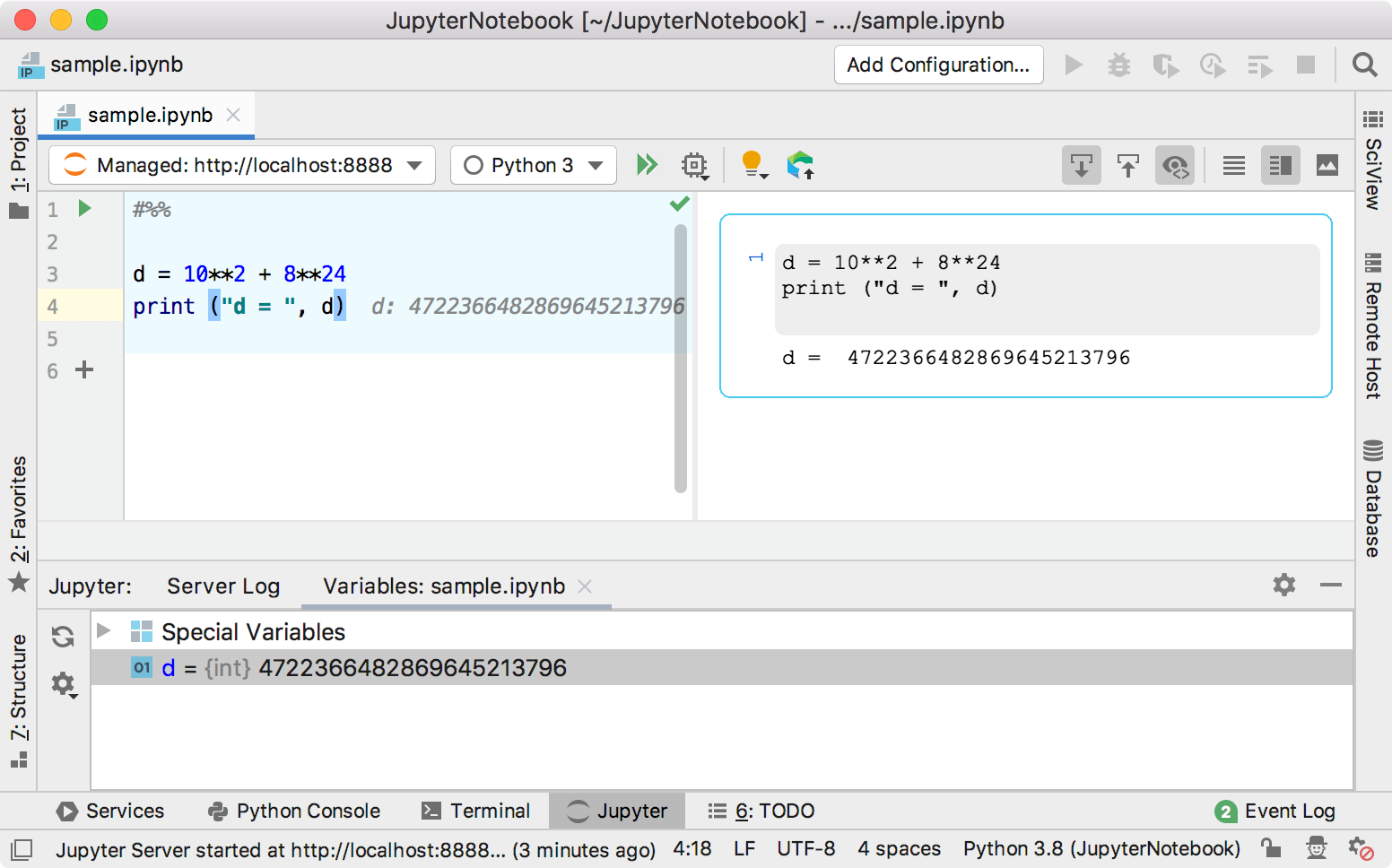Open the 7: Structure side panel

(x=19, y=701)
